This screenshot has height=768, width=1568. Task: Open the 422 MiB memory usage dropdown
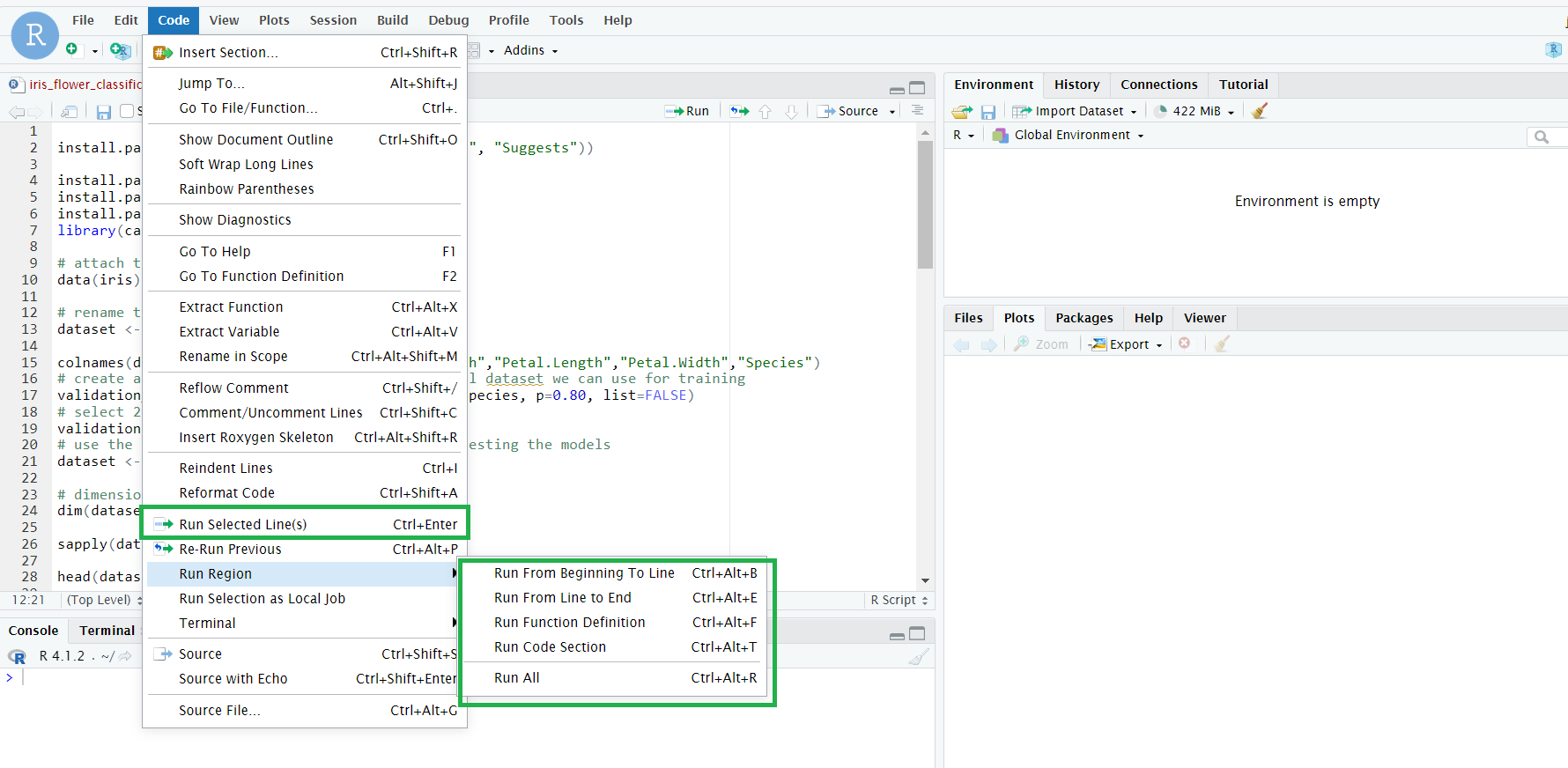coord(1194,111)
